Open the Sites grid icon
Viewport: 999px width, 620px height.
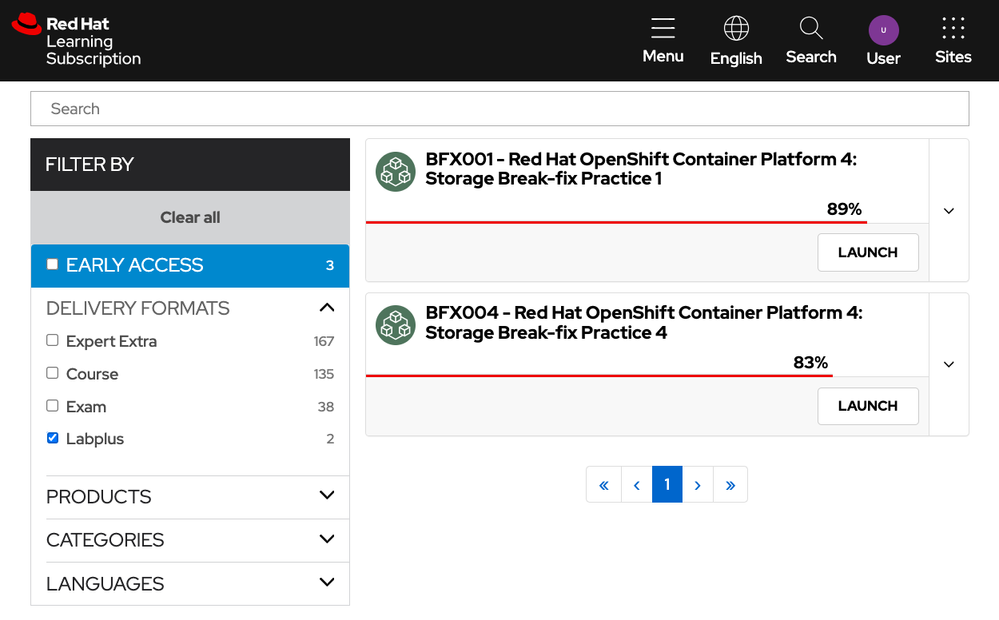pos(953,28)
